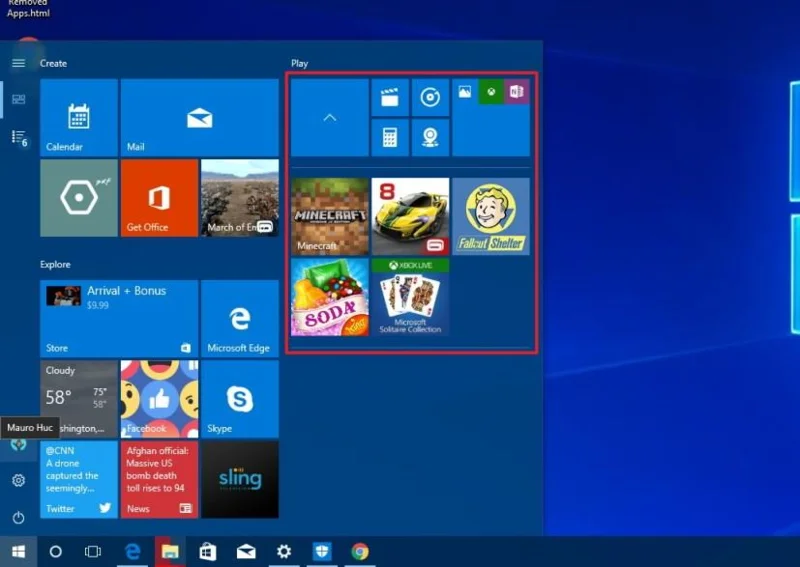Open Settings from the Start sidebar
Image resolution: width=800 pixels, height=567 pixels.
coord(18,480)
